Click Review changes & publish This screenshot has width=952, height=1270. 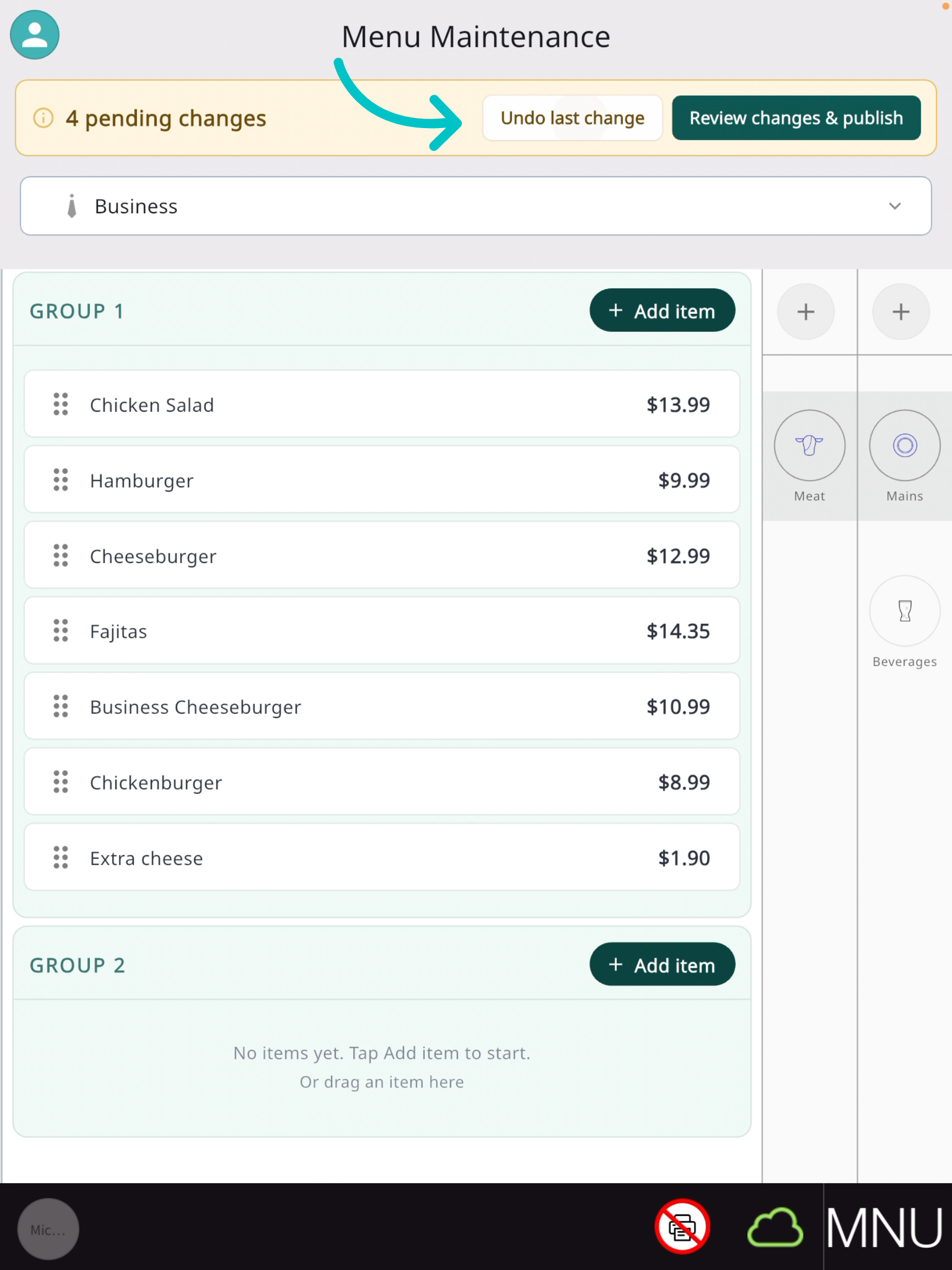click(796, 117)
